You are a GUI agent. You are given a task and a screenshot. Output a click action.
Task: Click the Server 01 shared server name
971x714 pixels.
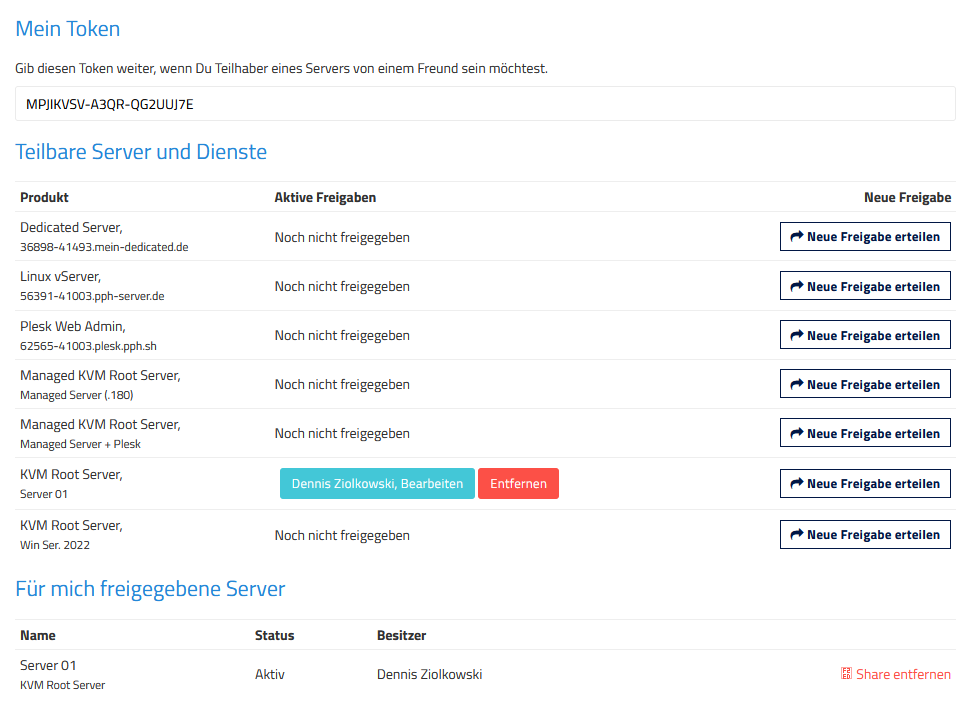pyautogui.click(x=48, y=666)
